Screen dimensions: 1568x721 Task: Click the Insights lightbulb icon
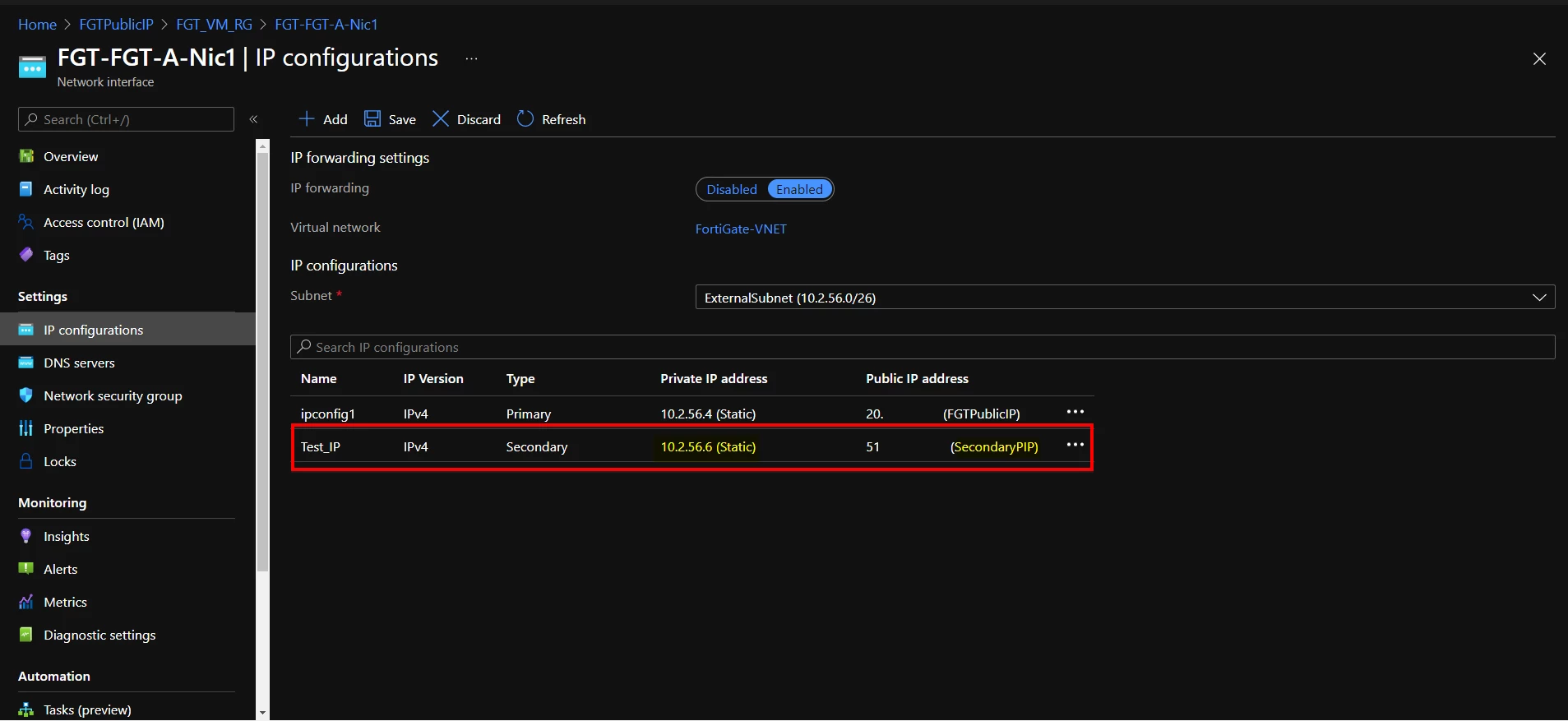point(26,536)
